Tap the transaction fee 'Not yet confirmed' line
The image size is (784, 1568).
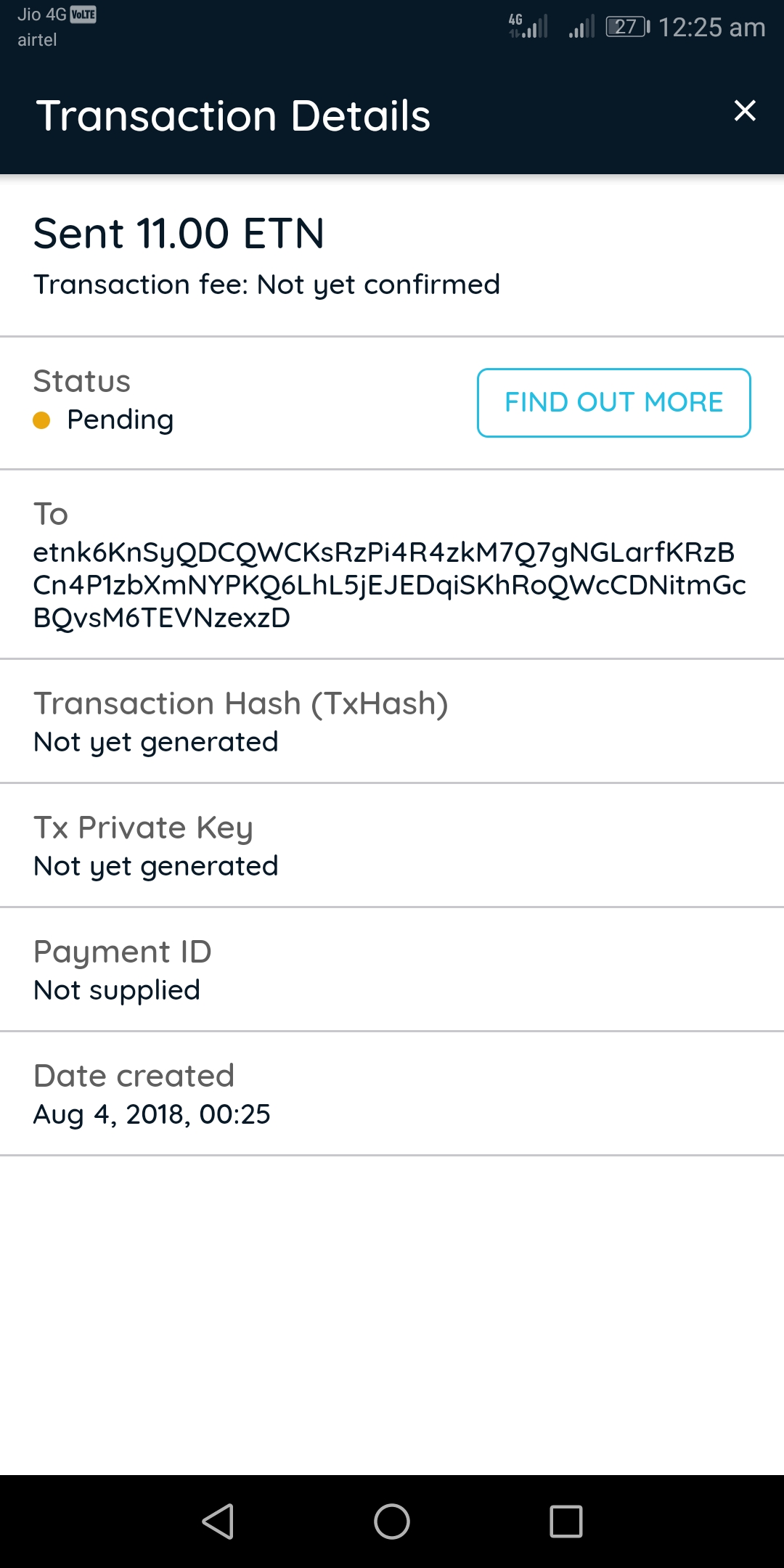[x=266, y=285]
